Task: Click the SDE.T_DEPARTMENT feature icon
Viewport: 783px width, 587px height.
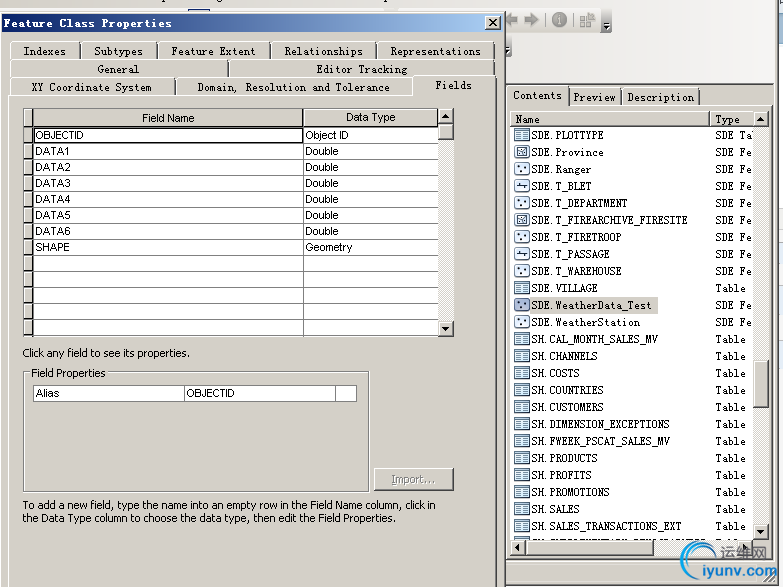Action: tap(522, 203)
